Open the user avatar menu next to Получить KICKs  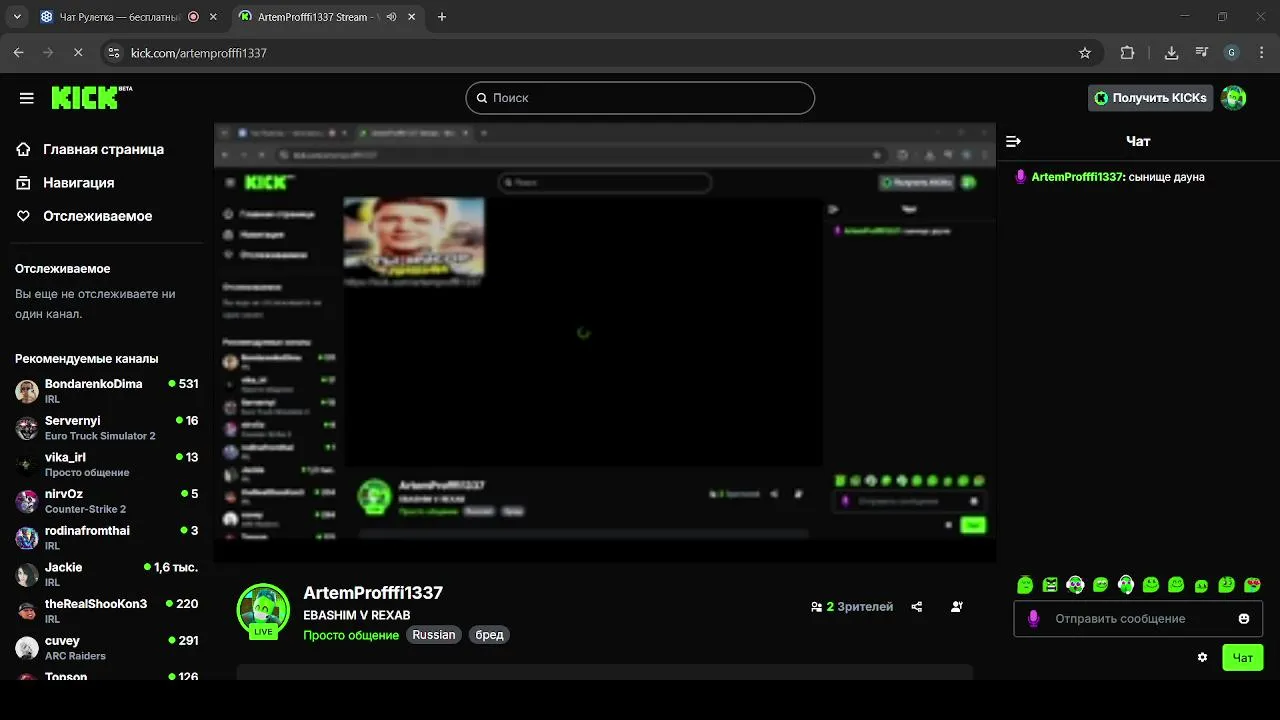(1234, 98)
